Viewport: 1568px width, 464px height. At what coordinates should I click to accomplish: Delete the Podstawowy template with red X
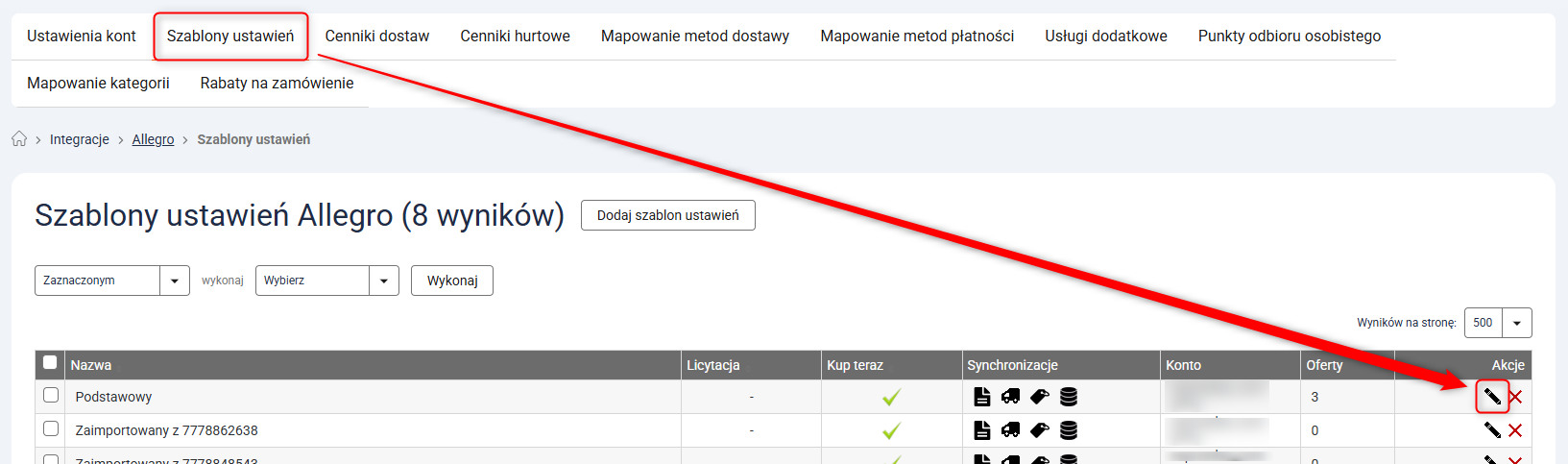click(1515, 397)
